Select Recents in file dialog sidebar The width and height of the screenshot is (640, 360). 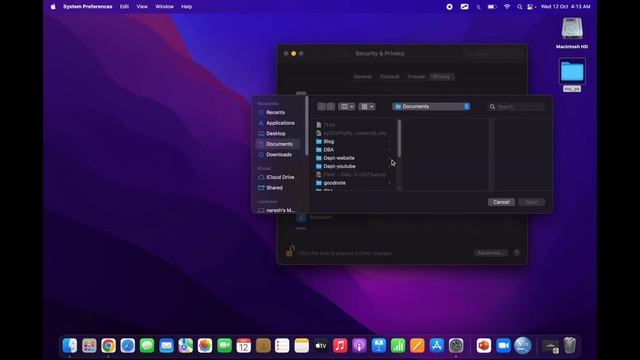click(278, 112)
